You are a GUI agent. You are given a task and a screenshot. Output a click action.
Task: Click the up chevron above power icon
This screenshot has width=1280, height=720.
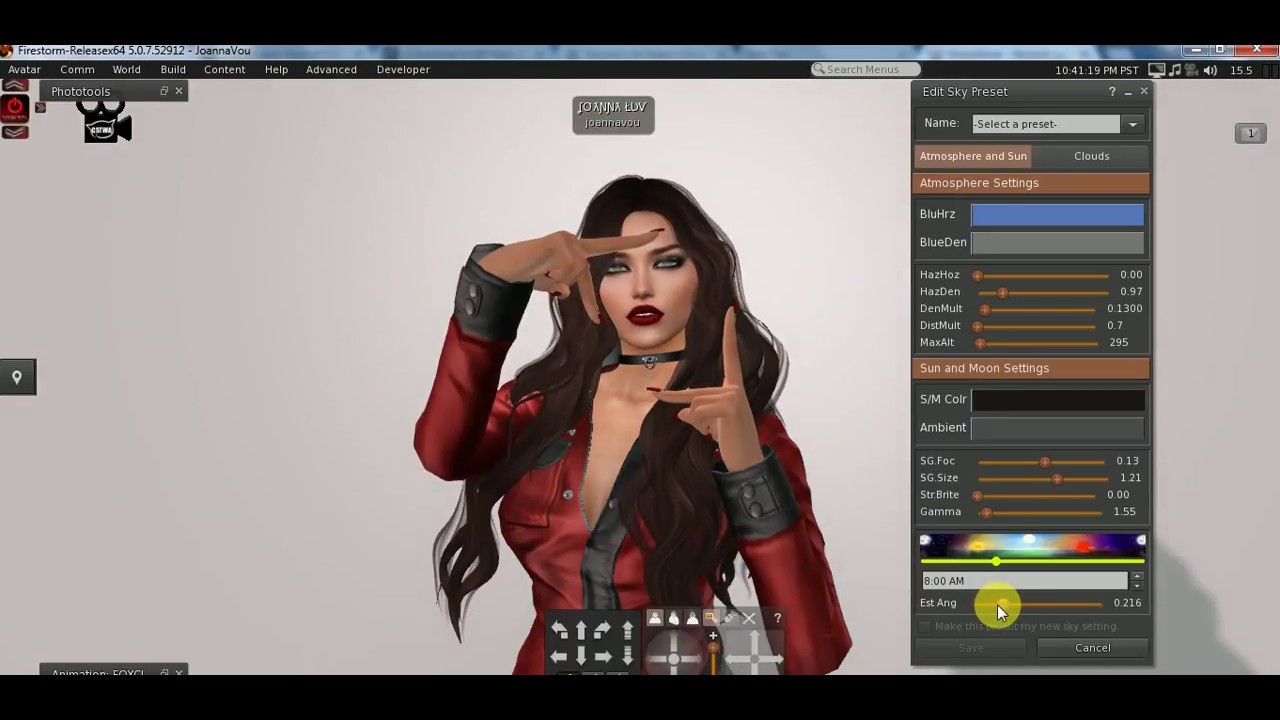(x=14, y=85)
